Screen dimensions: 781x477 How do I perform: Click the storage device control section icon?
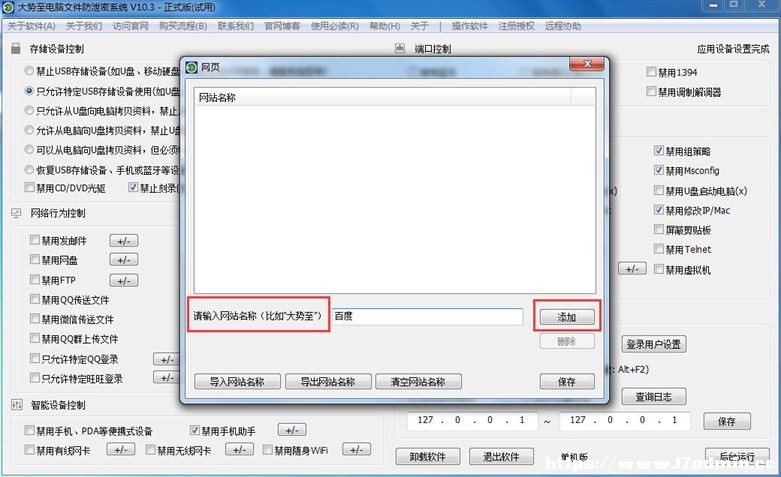[16, 48]
